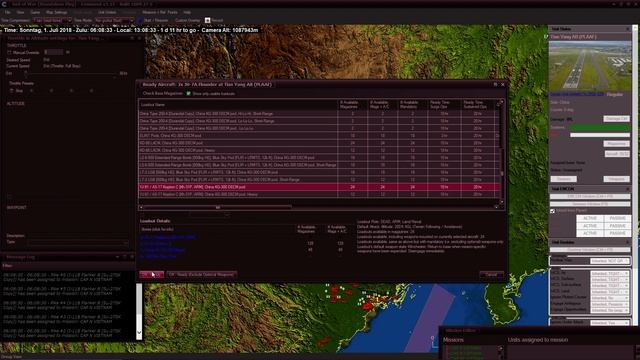Collapse the Unit Status section
640x360 pixels.
tap(627, 29)
